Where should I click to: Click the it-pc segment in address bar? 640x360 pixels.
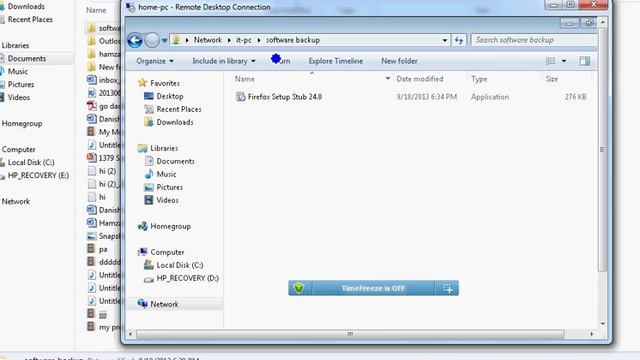(x=244, y=40)
